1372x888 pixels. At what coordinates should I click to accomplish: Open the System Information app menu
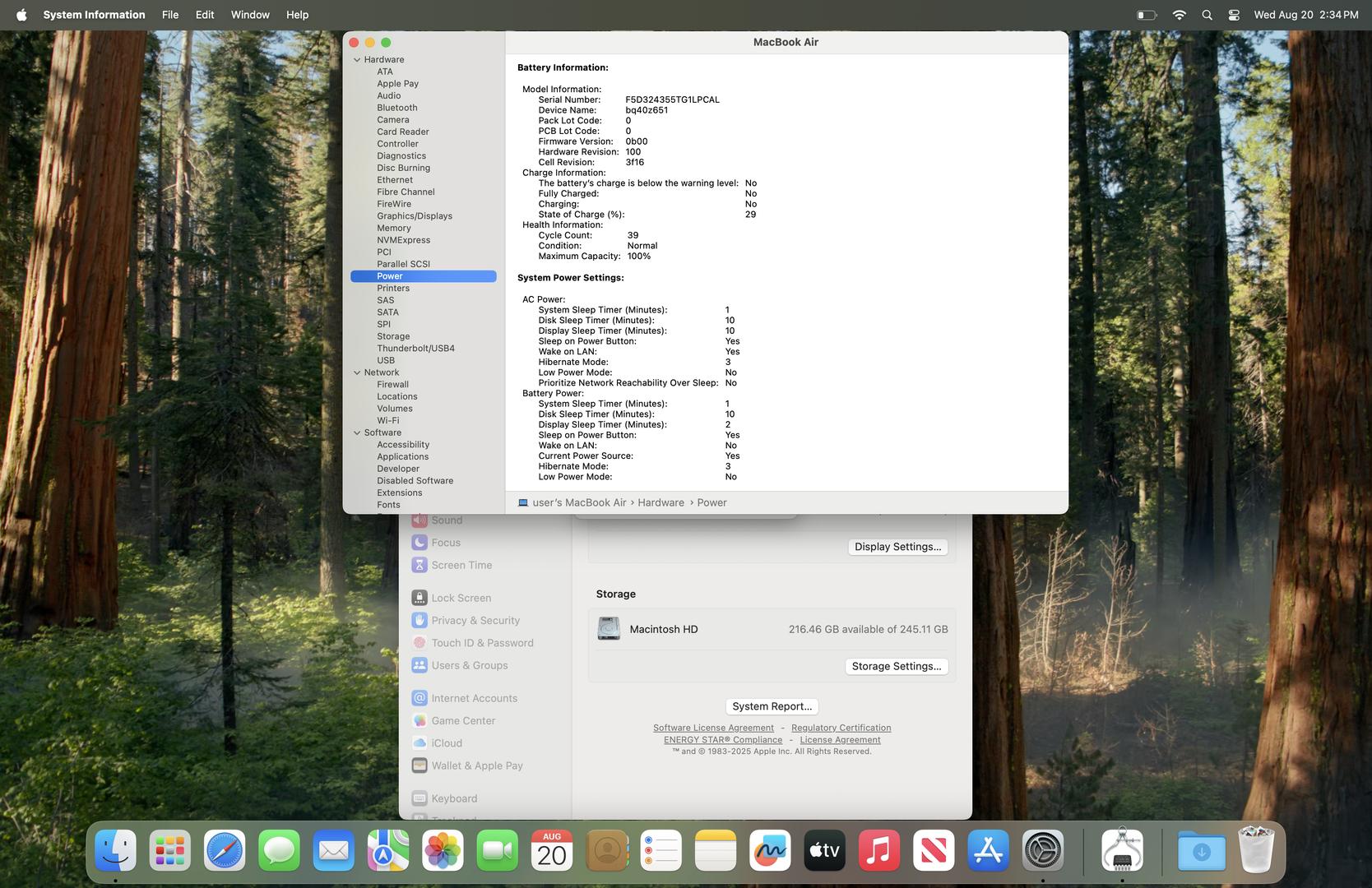(x=94, y=15)
